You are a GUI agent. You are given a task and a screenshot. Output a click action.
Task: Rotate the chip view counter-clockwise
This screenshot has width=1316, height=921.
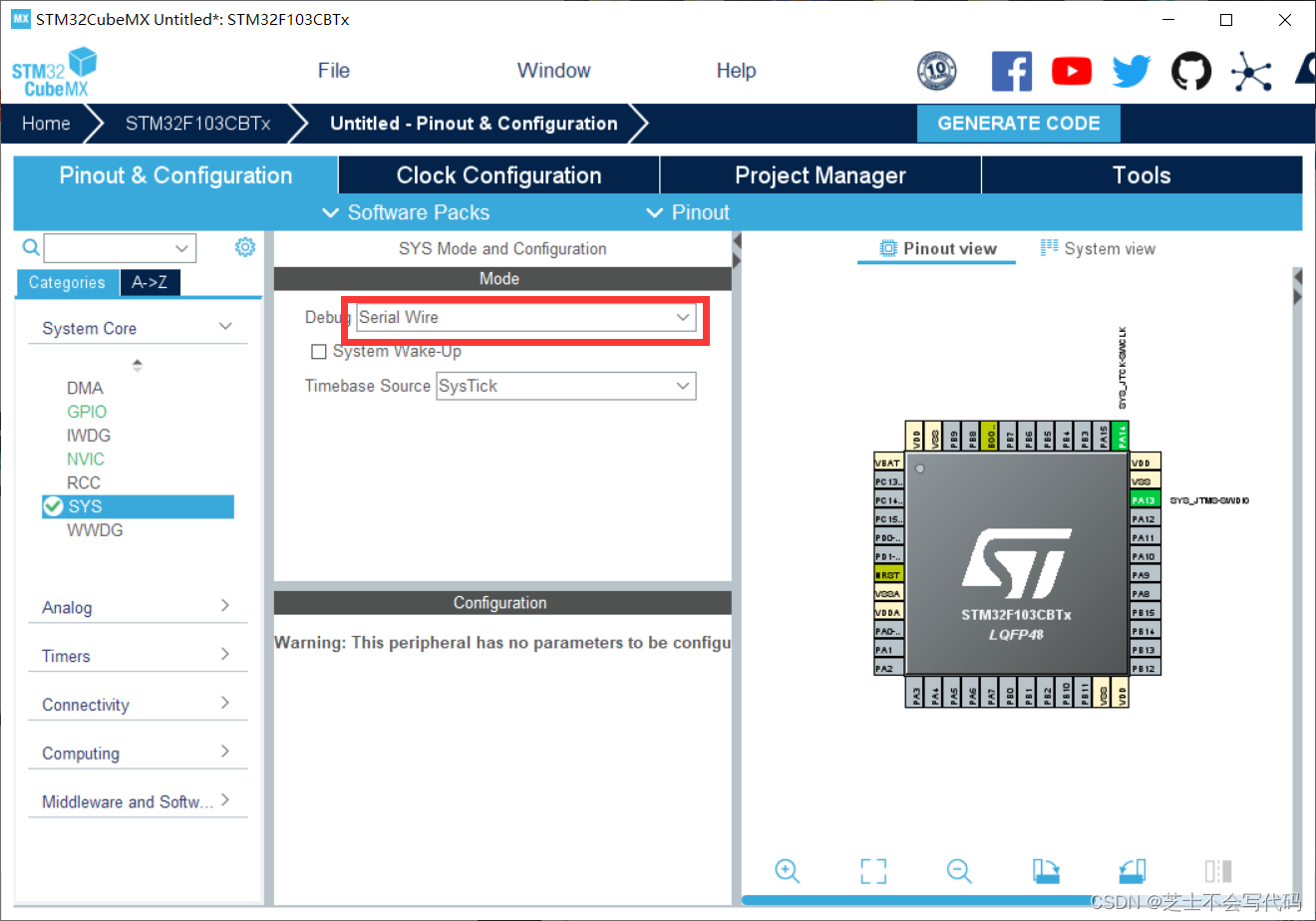click(1132, 870)
